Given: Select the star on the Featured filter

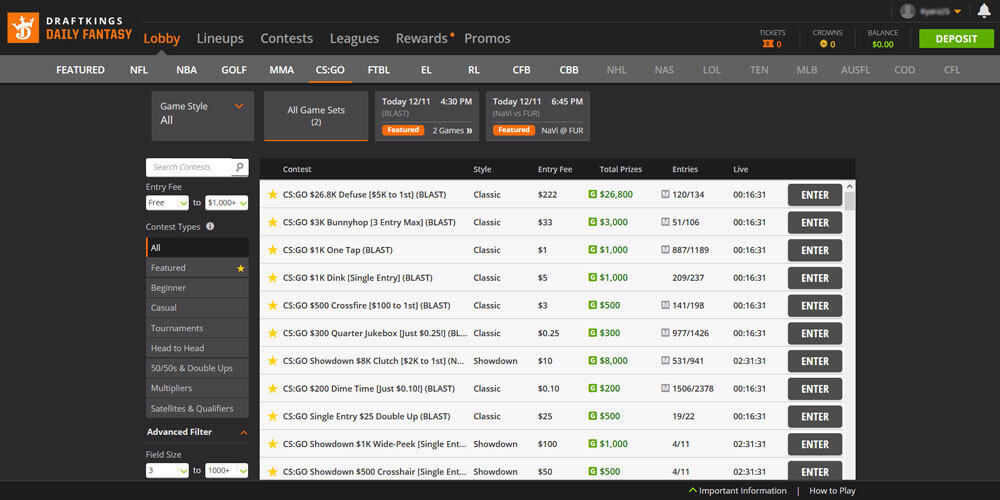Looking at the screenshot, I should [x=240, y=268].
